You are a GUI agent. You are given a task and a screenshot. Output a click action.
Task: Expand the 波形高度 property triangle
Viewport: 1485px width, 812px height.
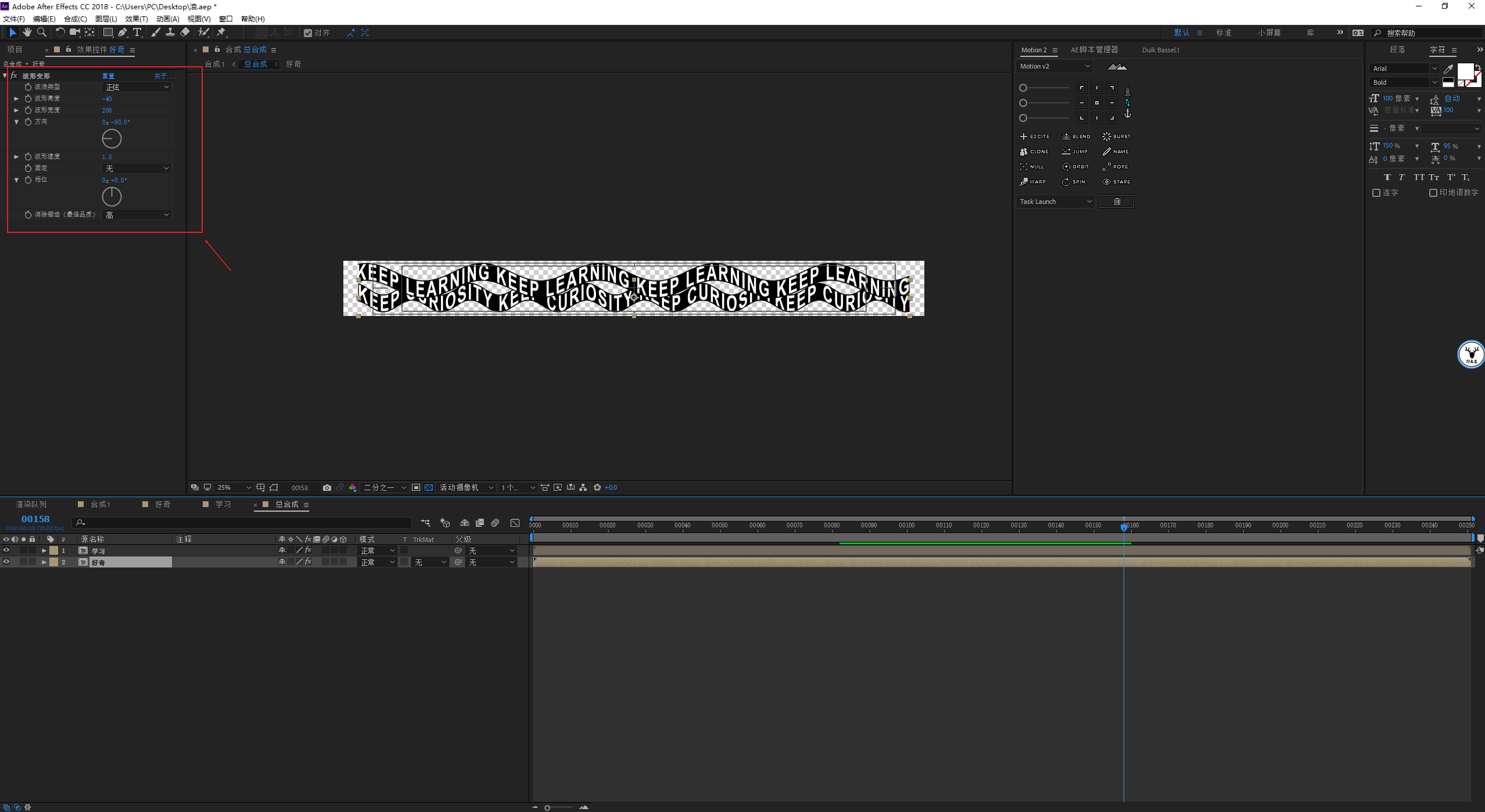tap(16, 99)
